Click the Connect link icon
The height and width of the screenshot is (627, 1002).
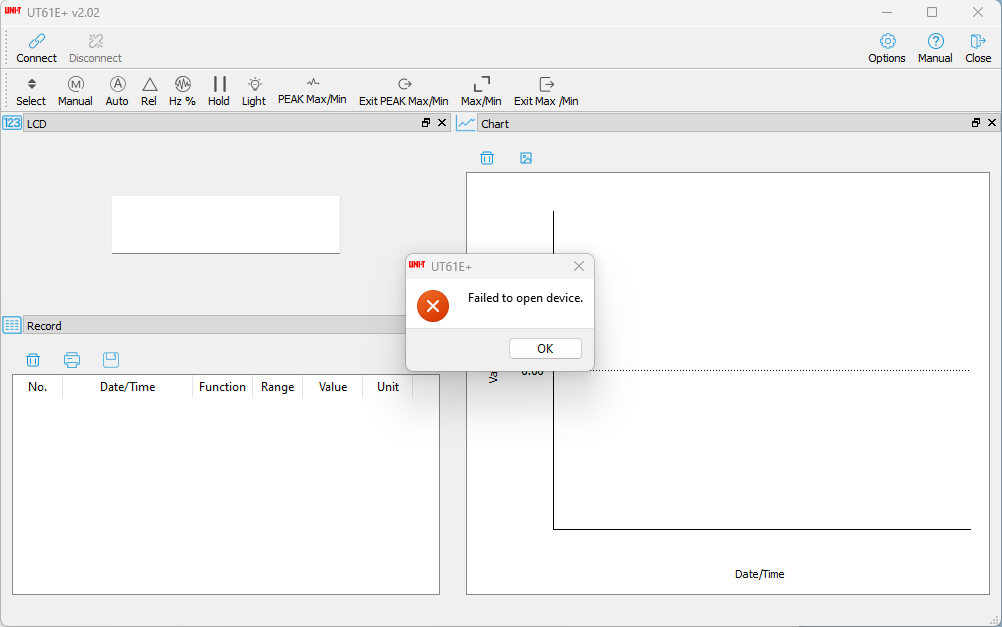point(36,42)
